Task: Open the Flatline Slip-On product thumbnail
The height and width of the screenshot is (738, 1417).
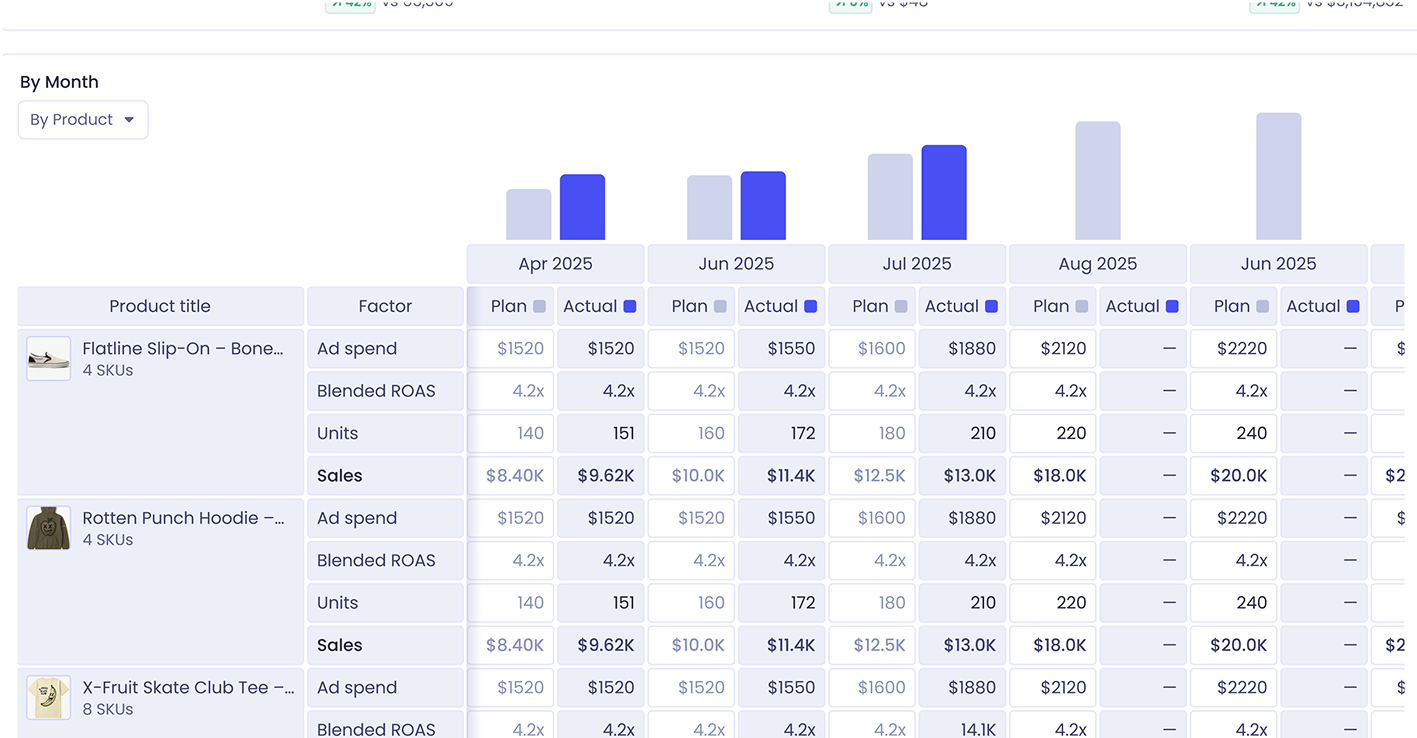Action: click(x=48, y=358)
